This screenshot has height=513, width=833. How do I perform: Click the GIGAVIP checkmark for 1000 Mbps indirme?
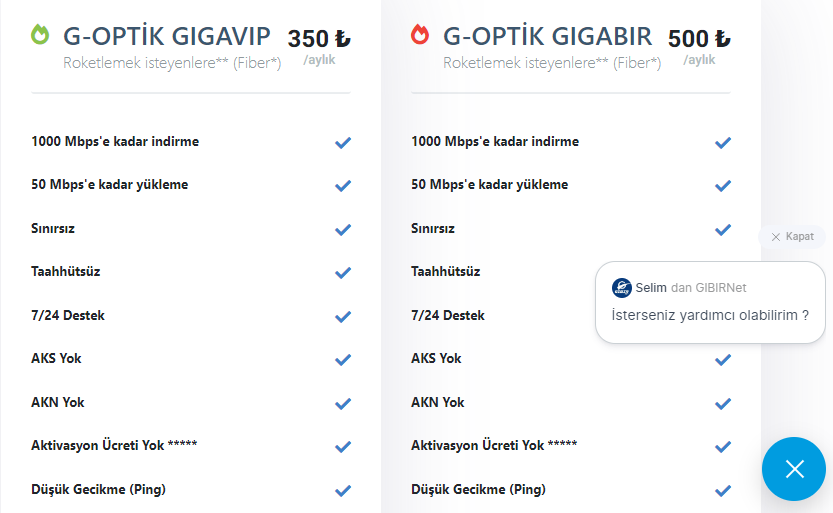tap(343, 142)
